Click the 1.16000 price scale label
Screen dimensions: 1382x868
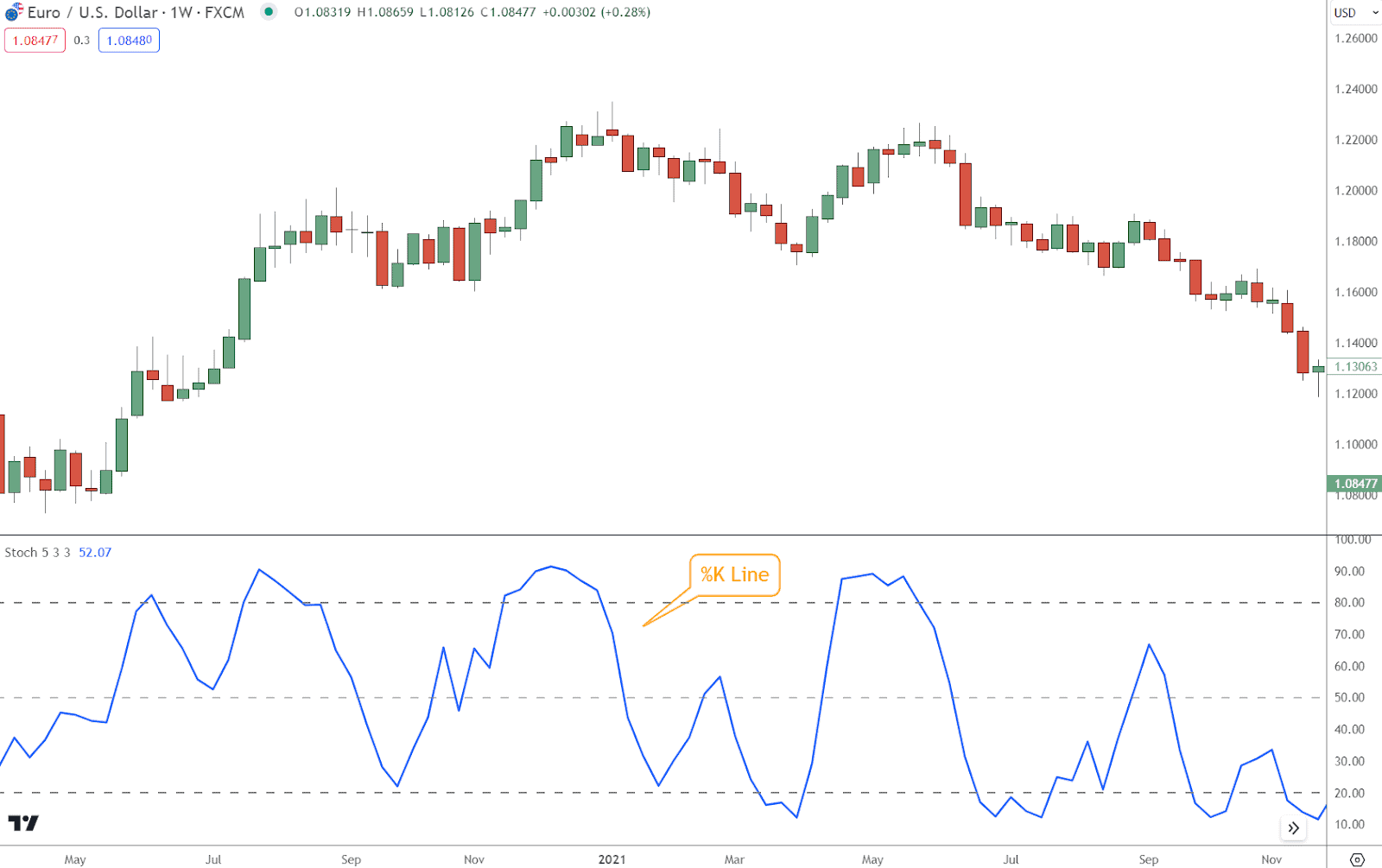click(x=1356, y=292)
